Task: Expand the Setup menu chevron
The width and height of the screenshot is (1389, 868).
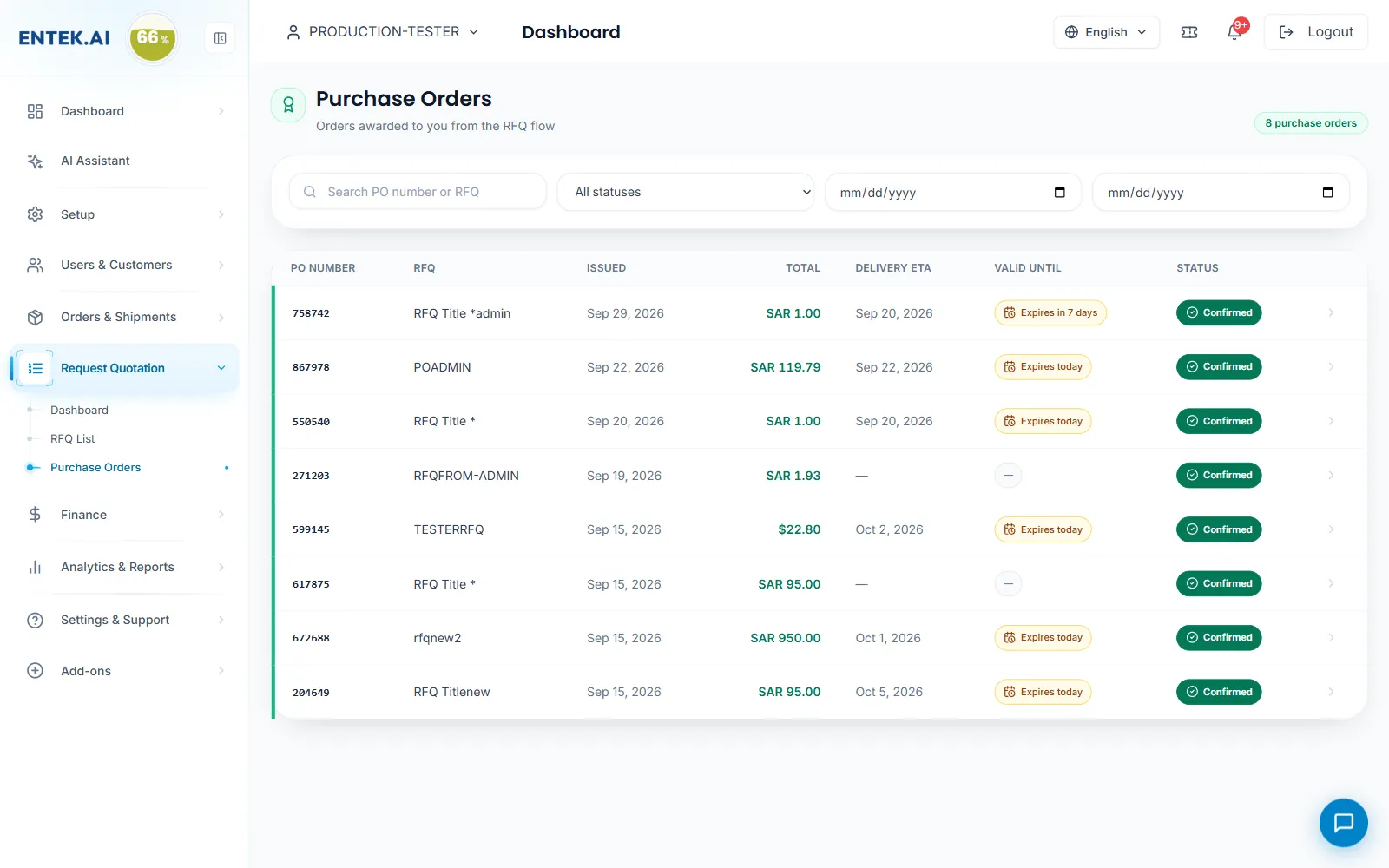Action: coord(221,214)
